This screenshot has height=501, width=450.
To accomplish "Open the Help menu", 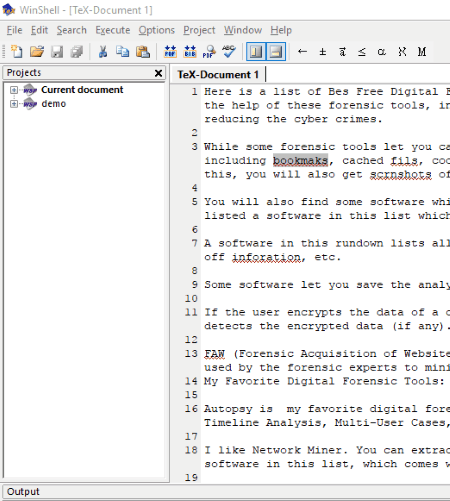I will click(x=281, y=30).
